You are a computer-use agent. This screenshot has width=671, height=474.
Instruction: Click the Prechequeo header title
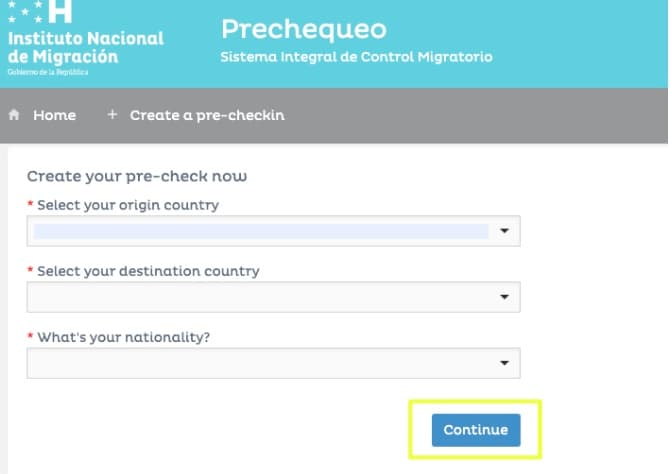[x=303, y=28]
